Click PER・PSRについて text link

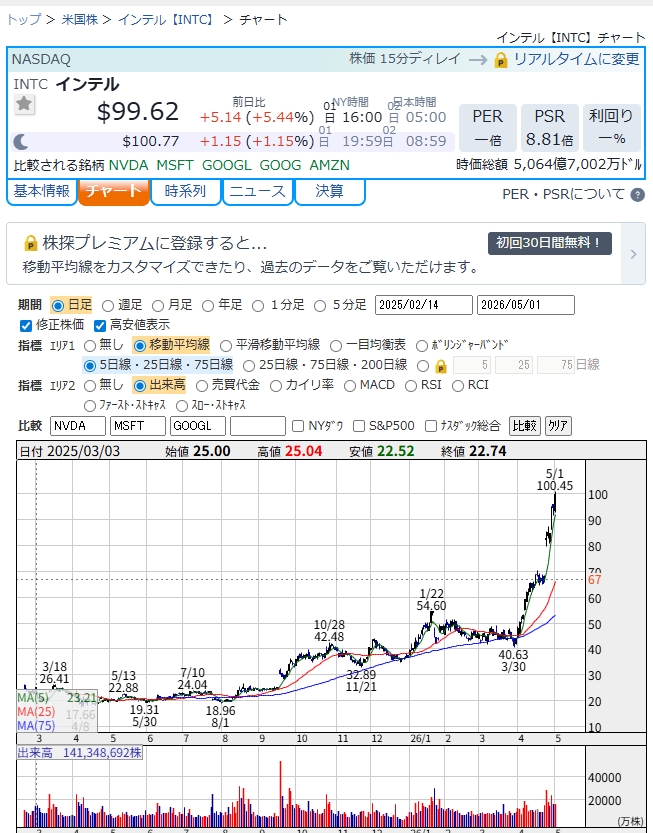click(563, 194)
